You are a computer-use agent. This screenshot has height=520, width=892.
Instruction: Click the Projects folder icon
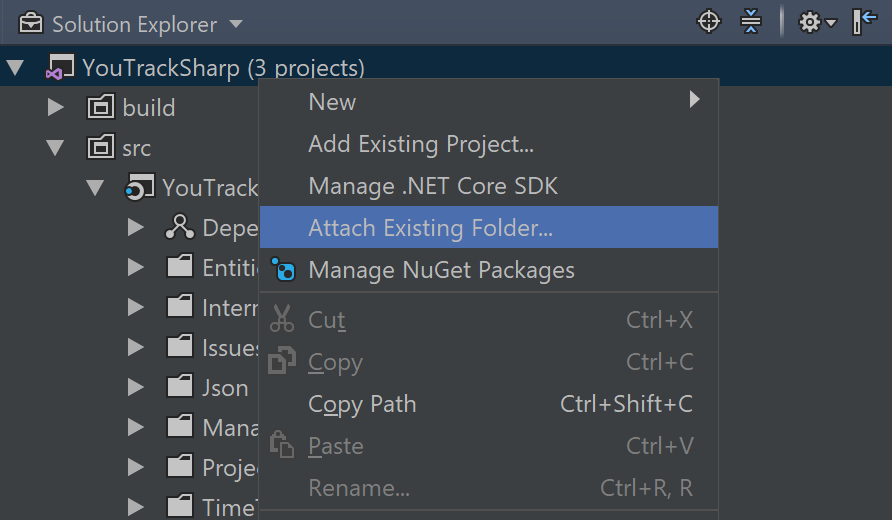(x=180, y=465)
